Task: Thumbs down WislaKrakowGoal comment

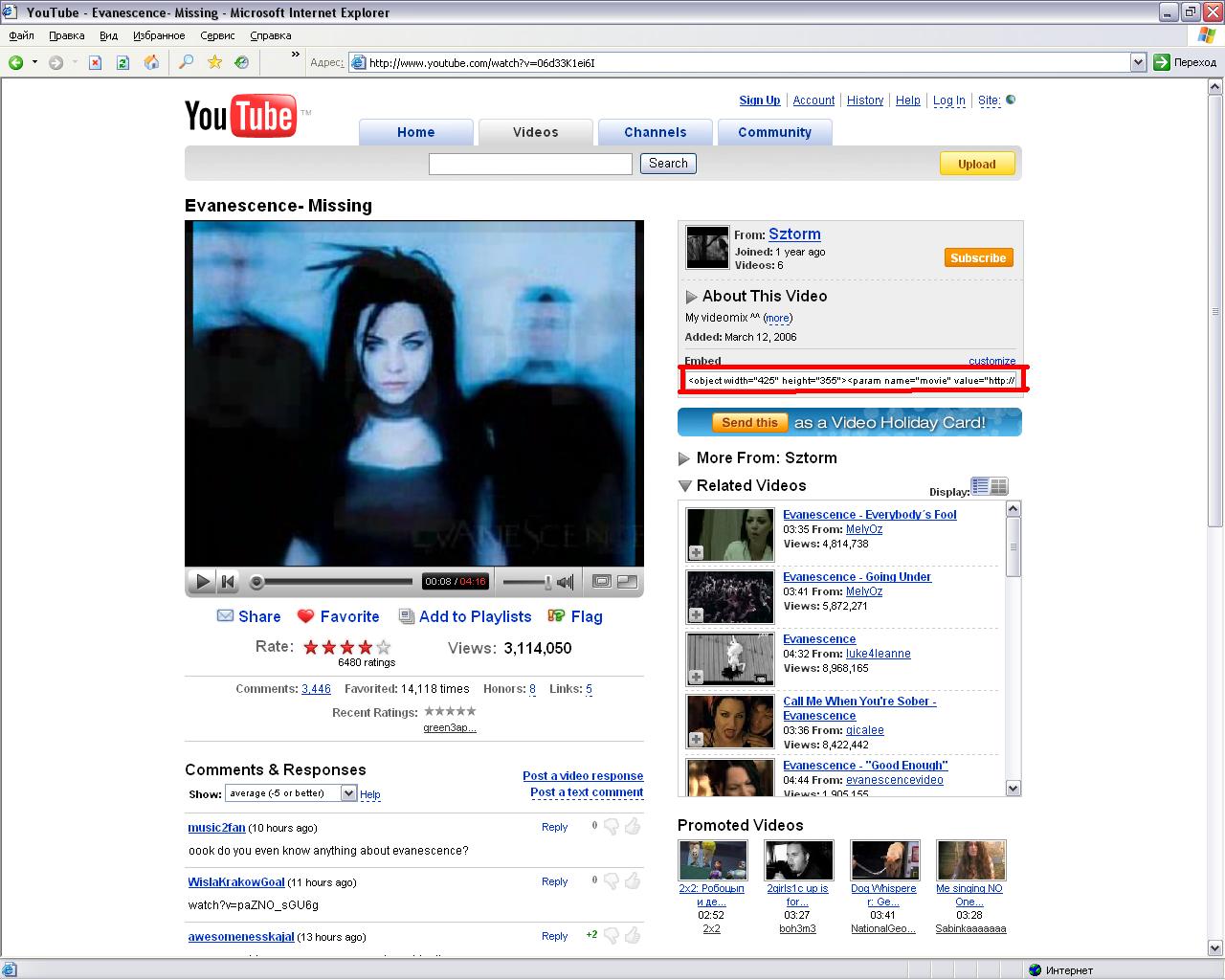Action: (x=611, y=880)
